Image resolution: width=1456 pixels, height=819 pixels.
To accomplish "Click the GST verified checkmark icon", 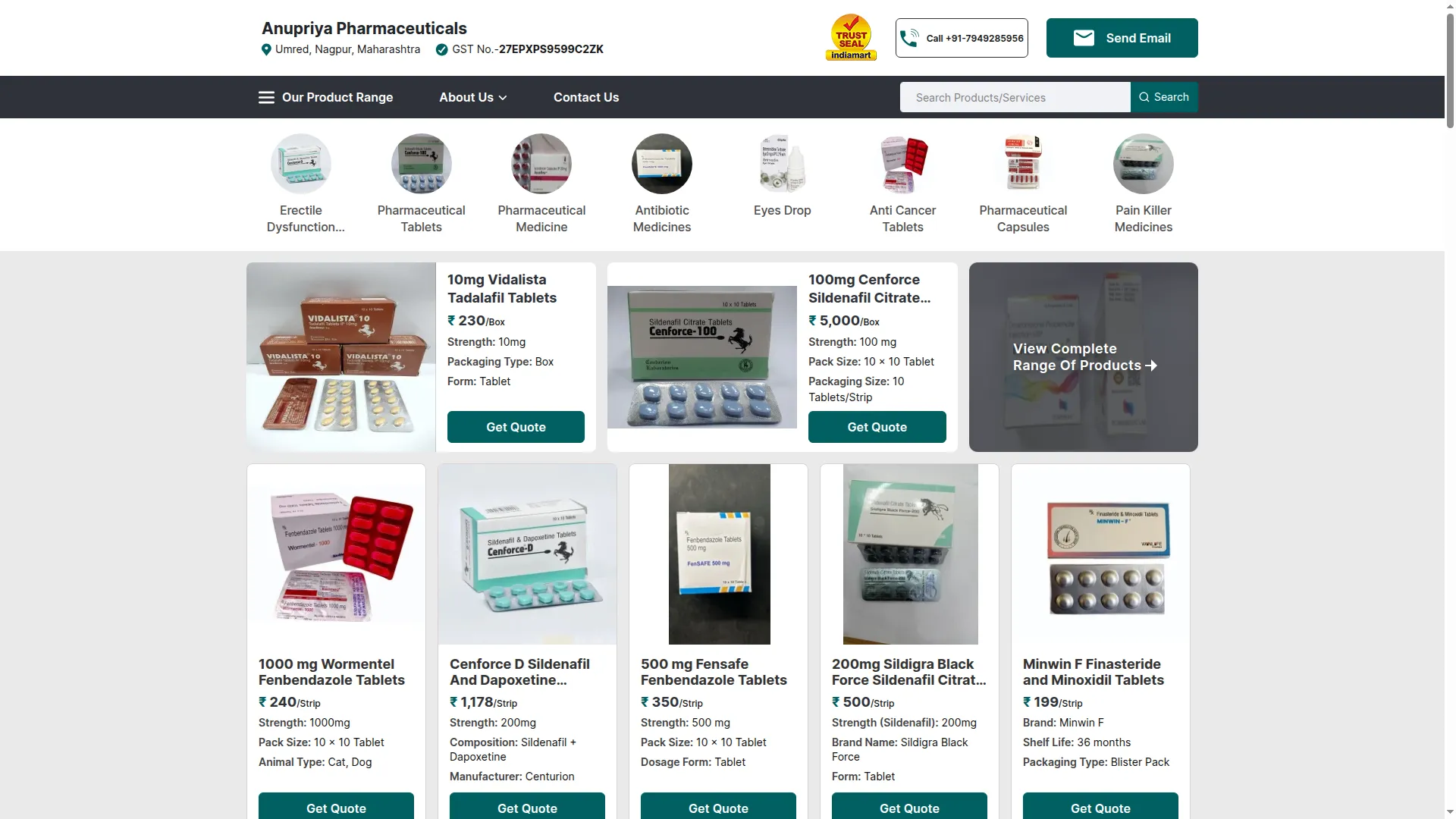I will tap(441, 49).
